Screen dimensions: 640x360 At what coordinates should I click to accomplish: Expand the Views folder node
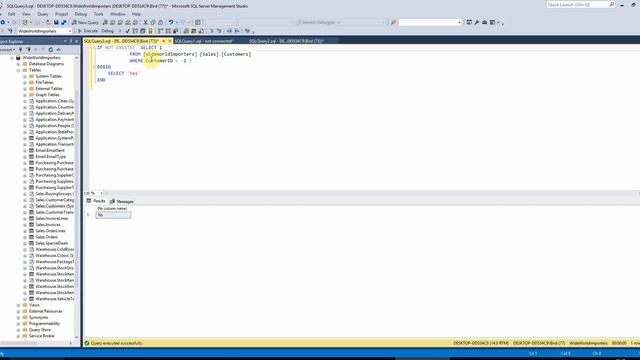point(18,305)
